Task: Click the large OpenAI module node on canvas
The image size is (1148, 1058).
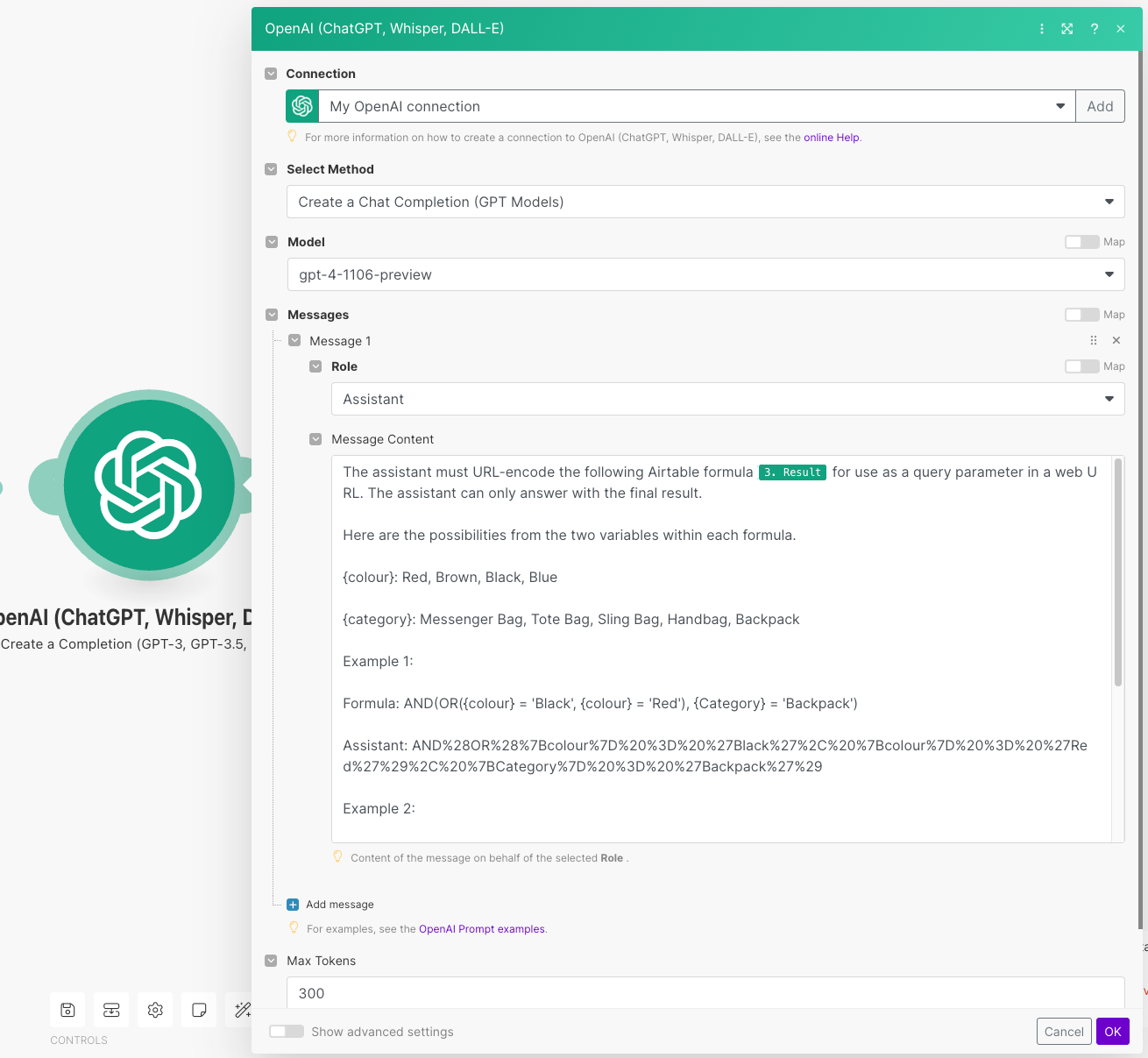Action: [149, 485]
